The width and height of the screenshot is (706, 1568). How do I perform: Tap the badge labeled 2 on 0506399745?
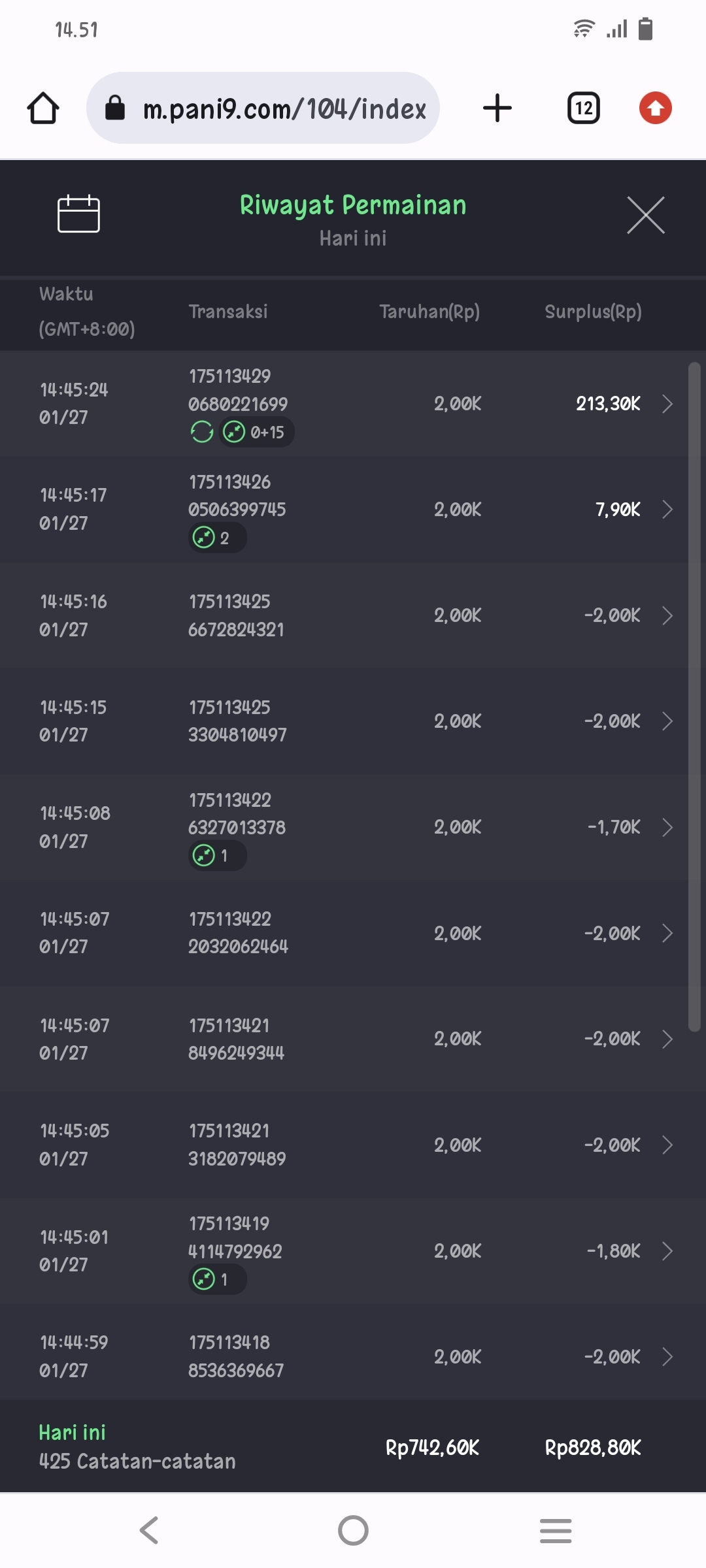coord(217,538)
